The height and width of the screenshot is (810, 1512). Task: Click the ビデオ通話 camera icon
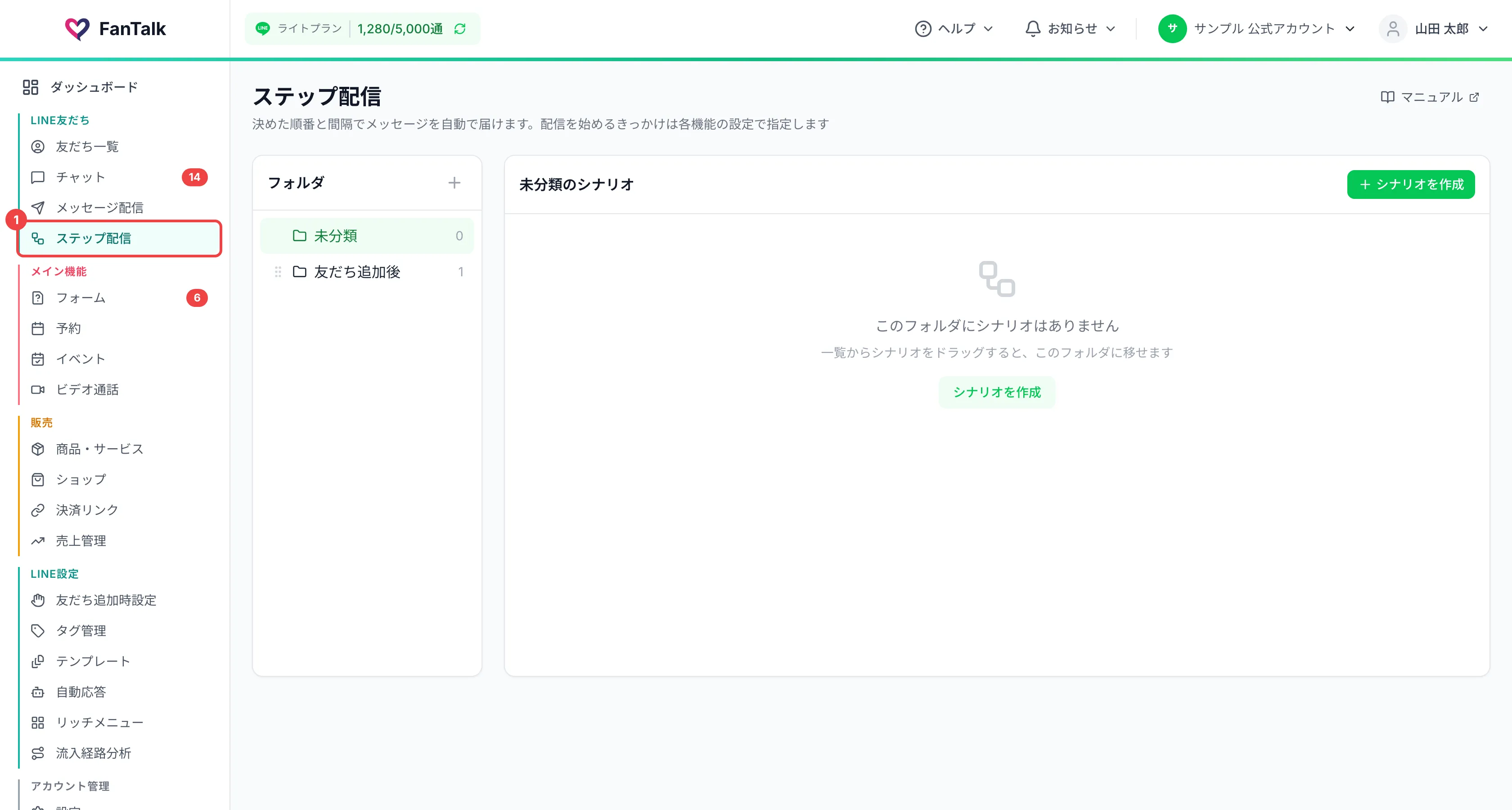(x=37, y=390)
